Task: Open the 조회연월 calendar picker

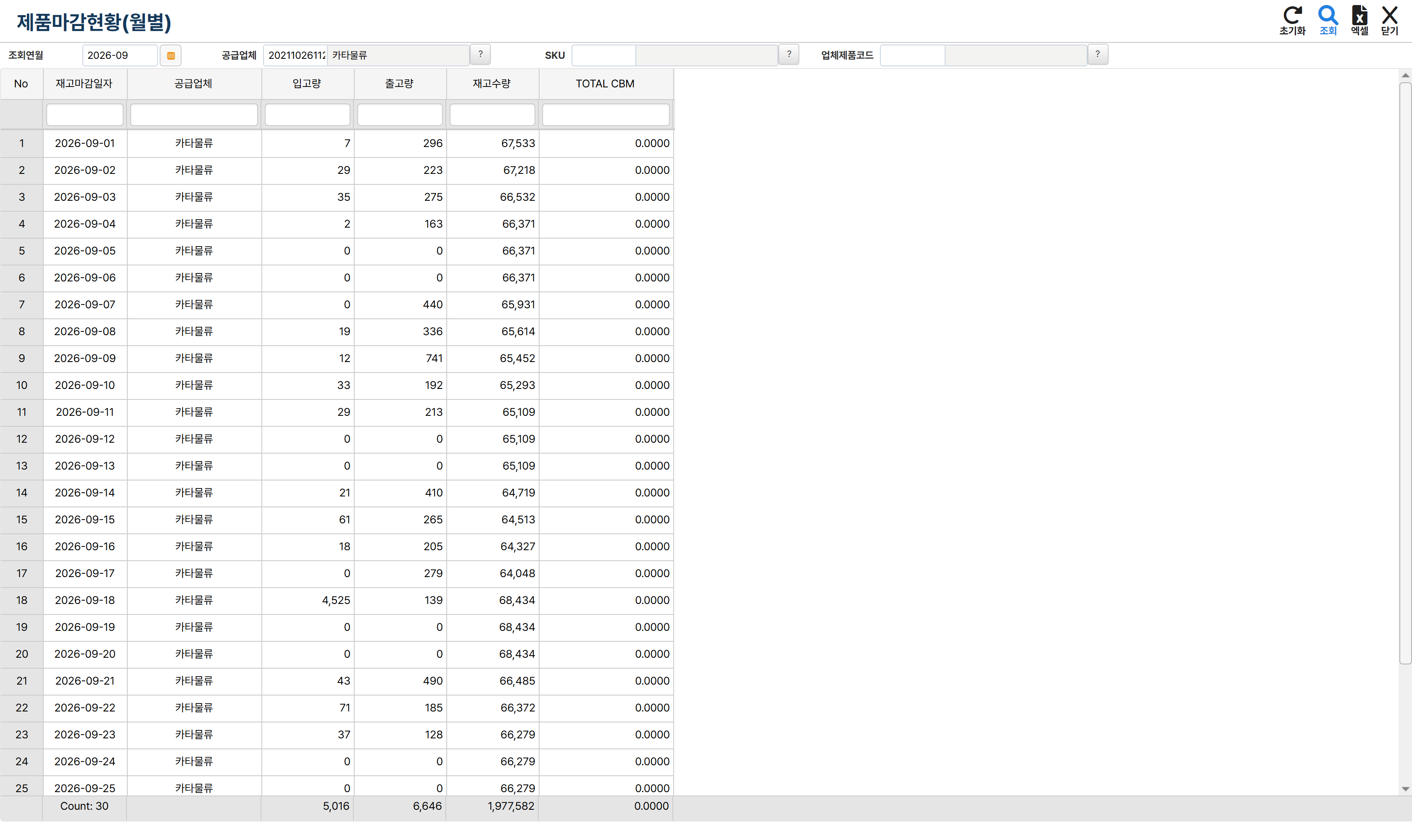Action: tap(171, 55)
